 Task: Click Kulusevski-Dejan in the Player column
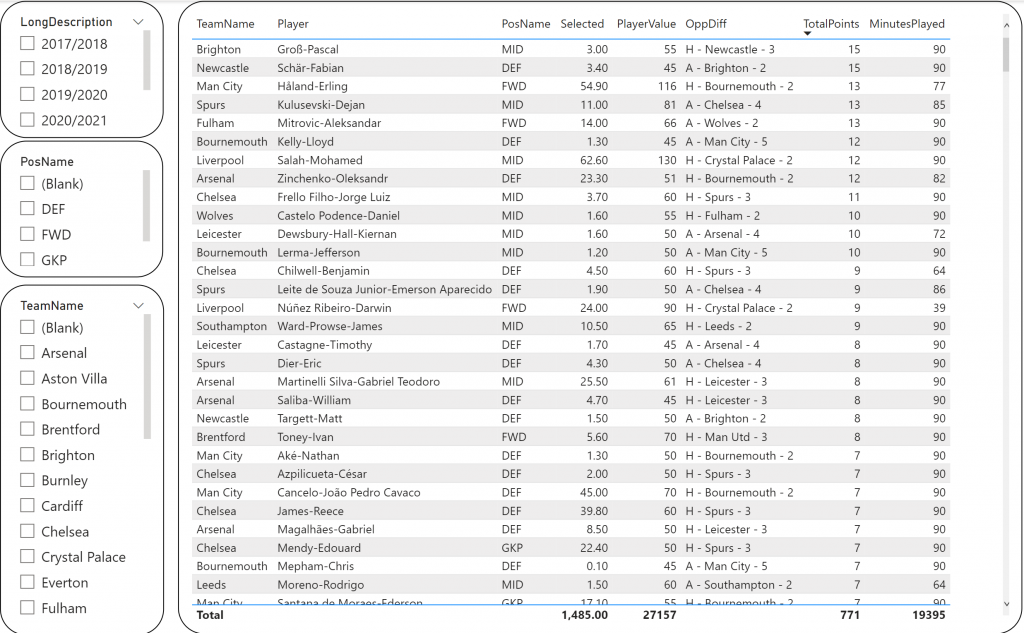pyautogui.click(x=321, y=105)
